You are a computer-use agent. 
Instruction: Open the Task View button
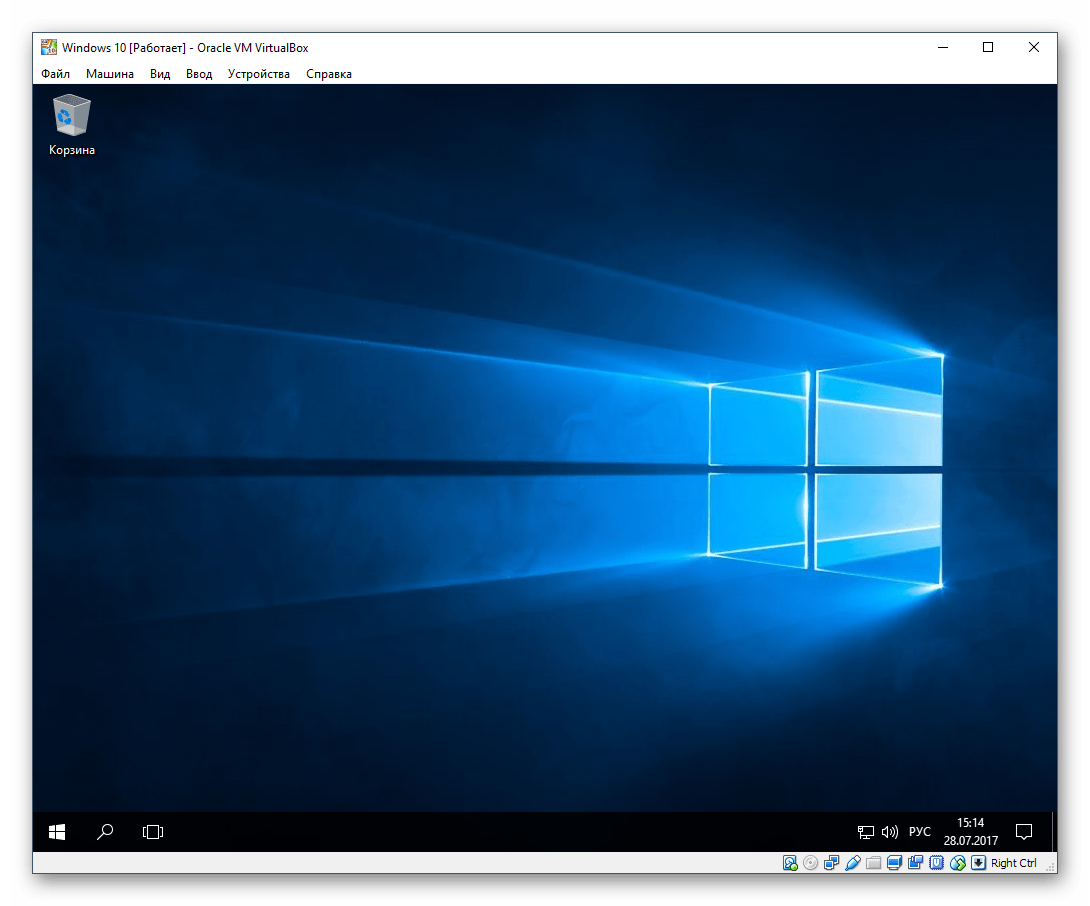[x=153, y=832]
